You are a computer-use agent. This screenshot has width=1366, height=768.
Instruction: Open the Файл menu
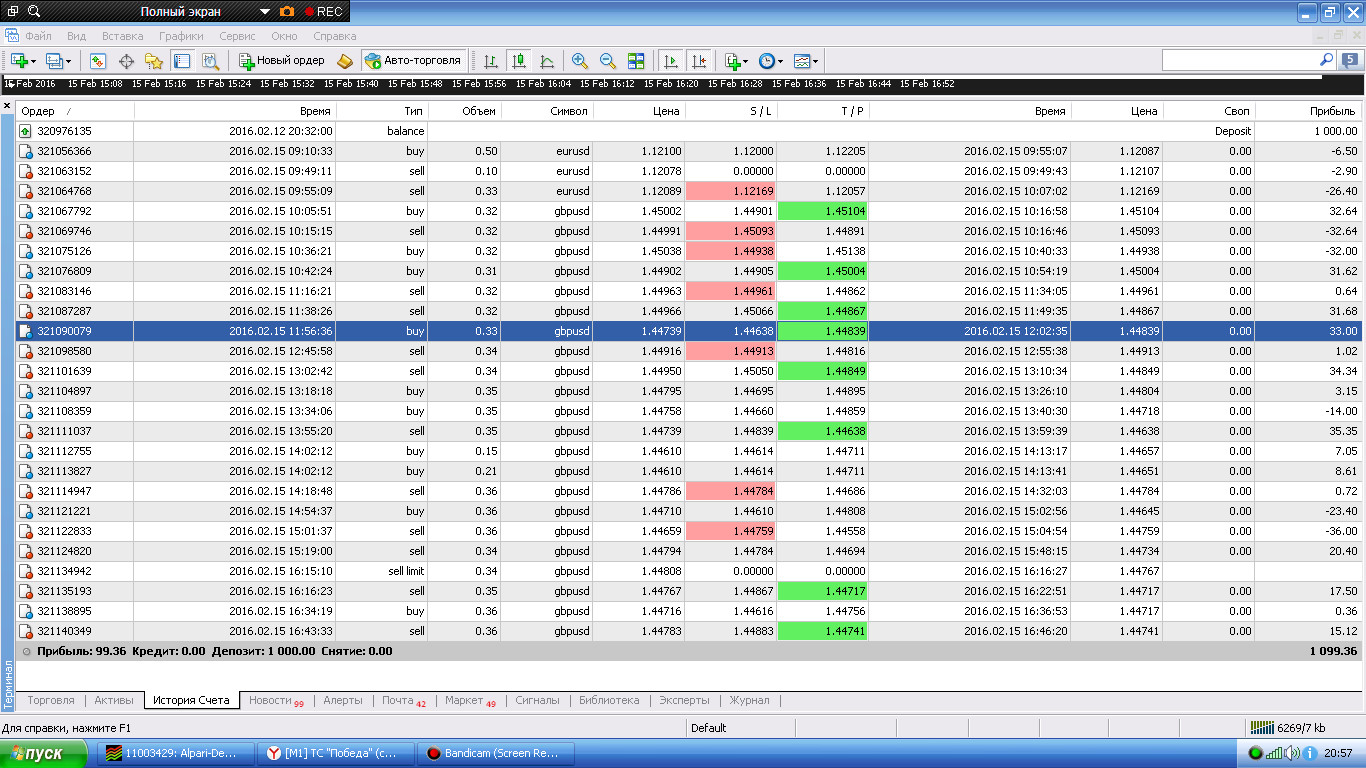39,36
